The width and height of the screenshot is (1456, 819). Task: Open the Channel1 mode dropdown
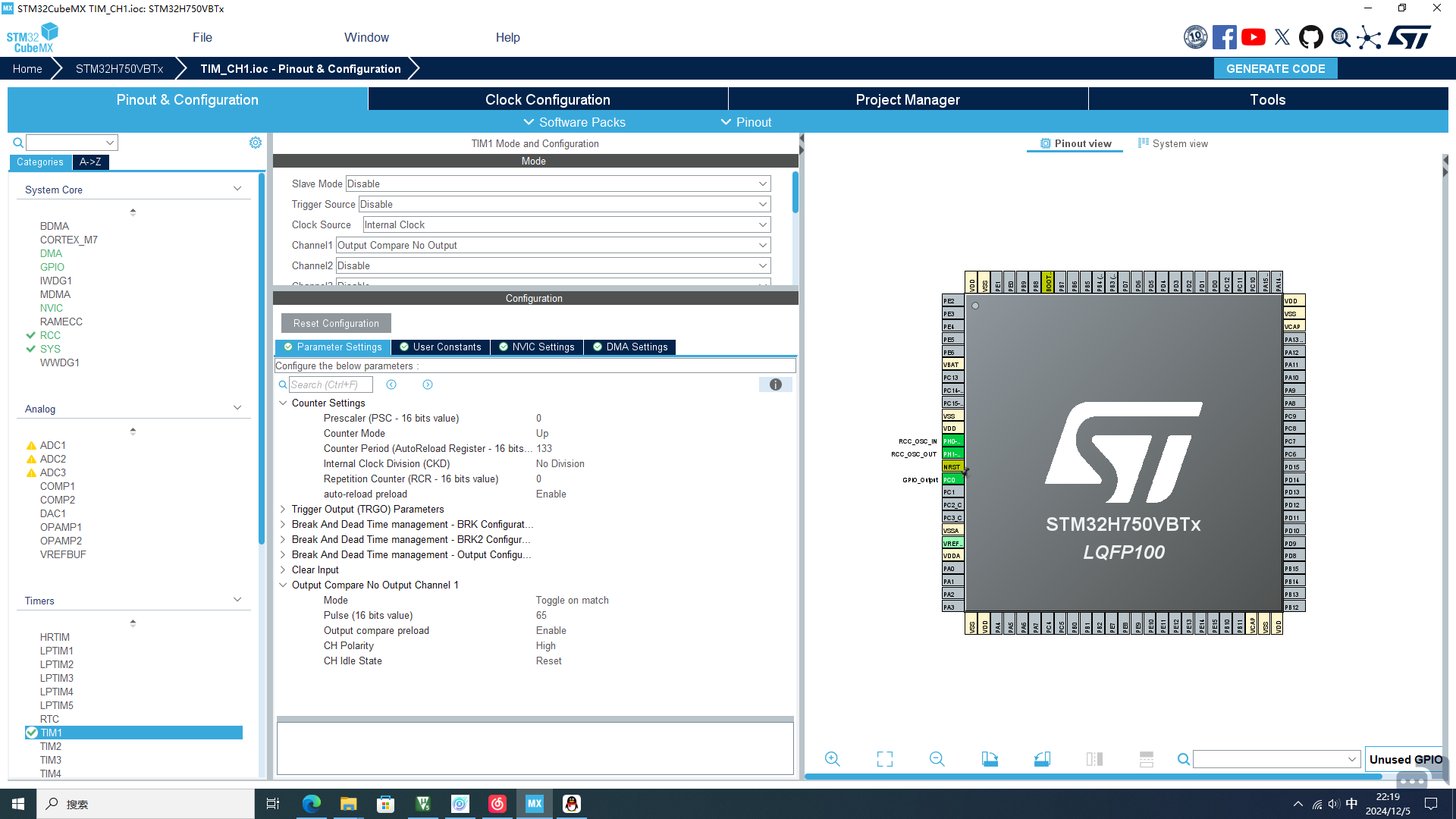click(553, 245)
